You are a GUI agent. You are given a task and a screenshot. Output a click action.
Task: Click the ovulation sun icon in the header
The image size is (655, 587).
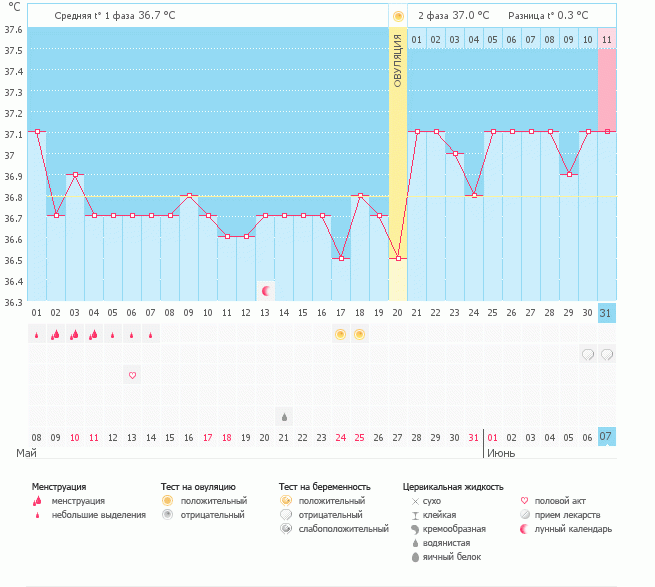(398, 16)
